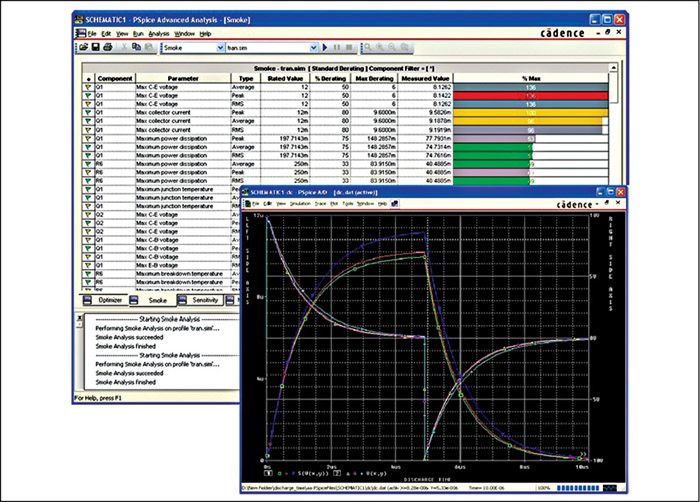Click the first zoom magnifier icon
This screenshot has height=502, width=700.
[x=369, y=47]
